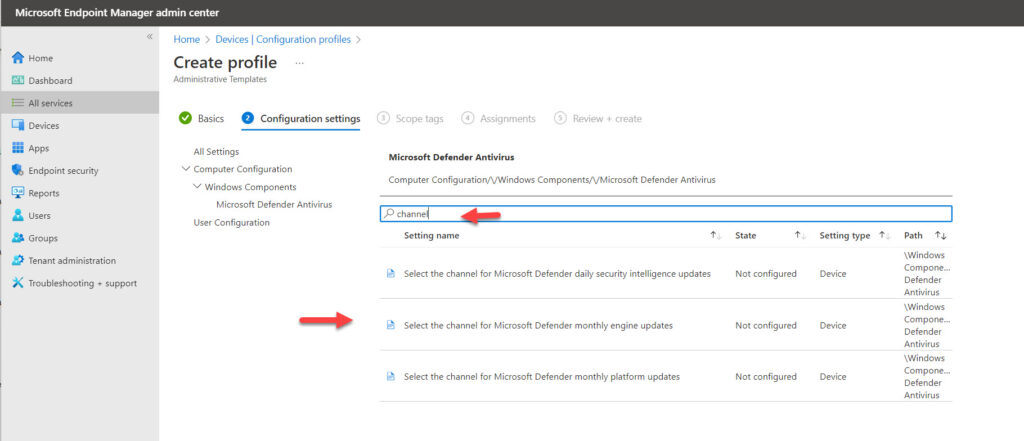
Task: Open the Users person icon
Action: coord(18,216)
